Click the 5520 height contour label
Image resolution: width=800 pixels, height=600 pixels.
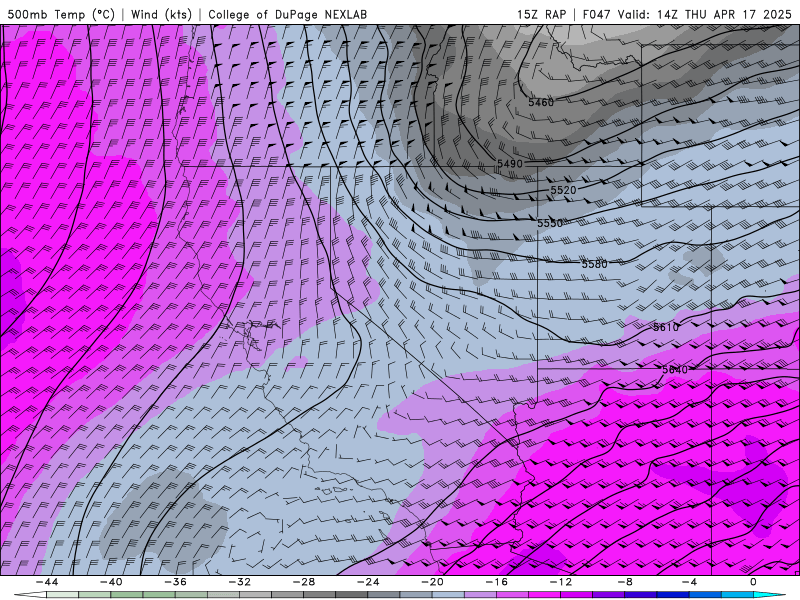(x=563, y=190)
